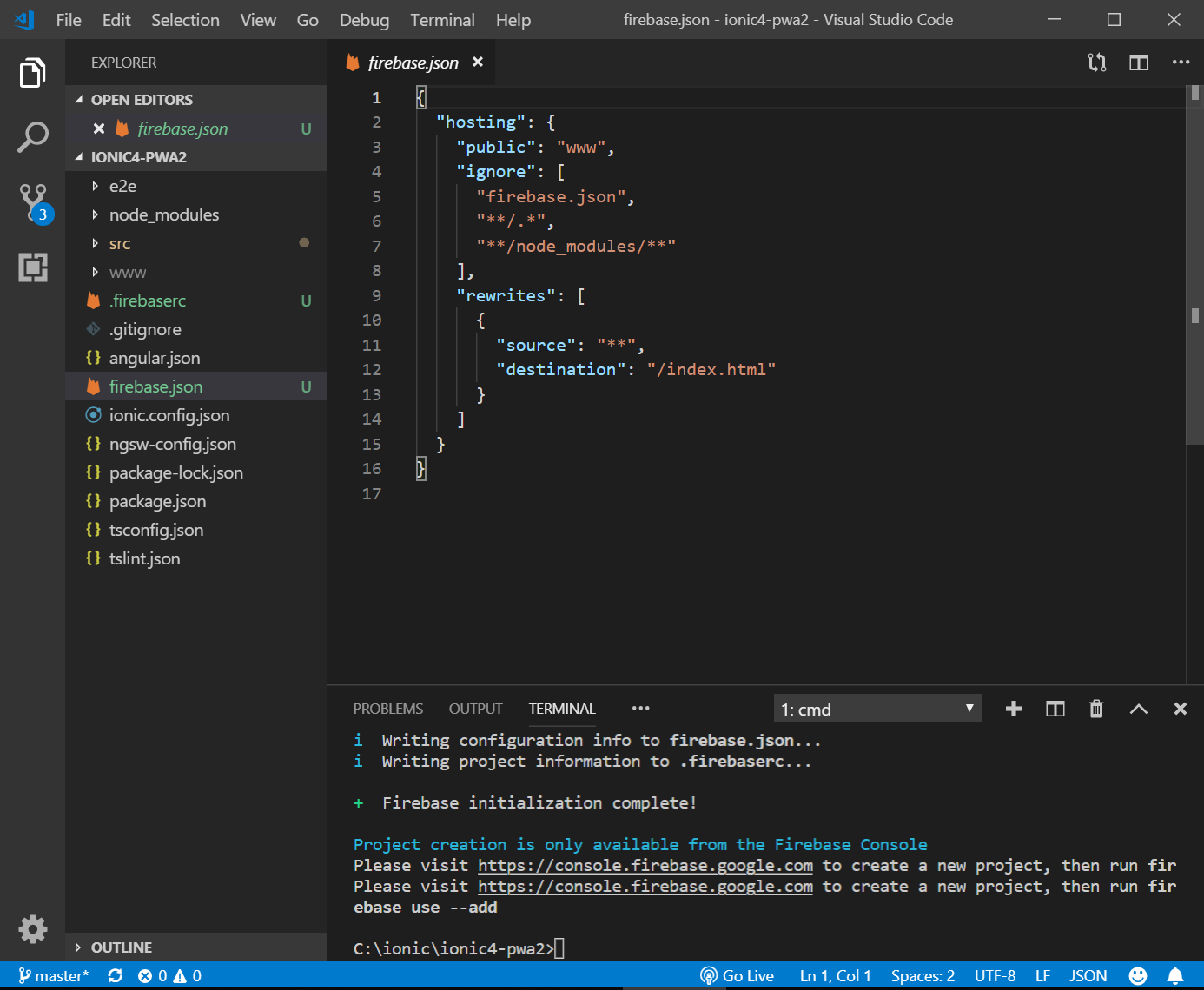Image resolution: width=1204 pixels, height=990 pixels.
Task: Open the Manage gear settings icon
Action: [33, 928]
